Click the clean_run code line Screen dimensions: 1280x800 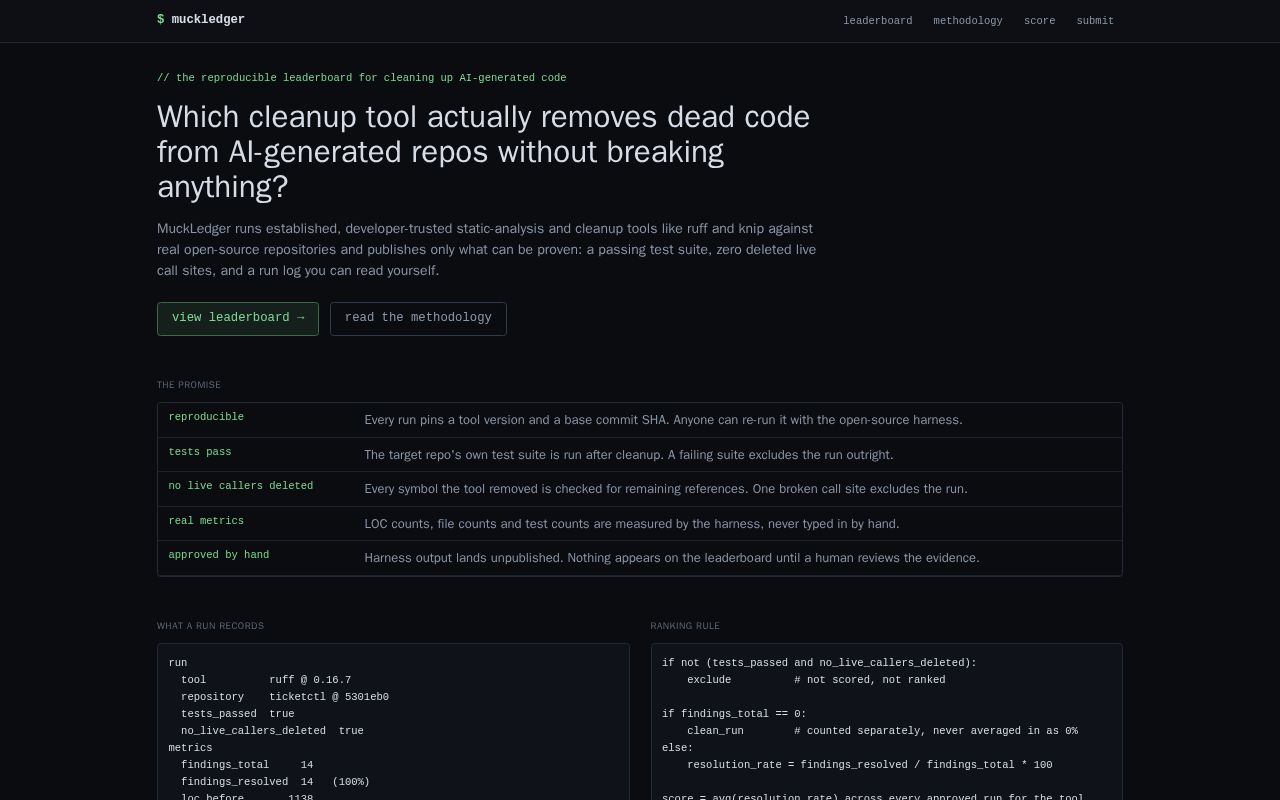pos(882,731)
